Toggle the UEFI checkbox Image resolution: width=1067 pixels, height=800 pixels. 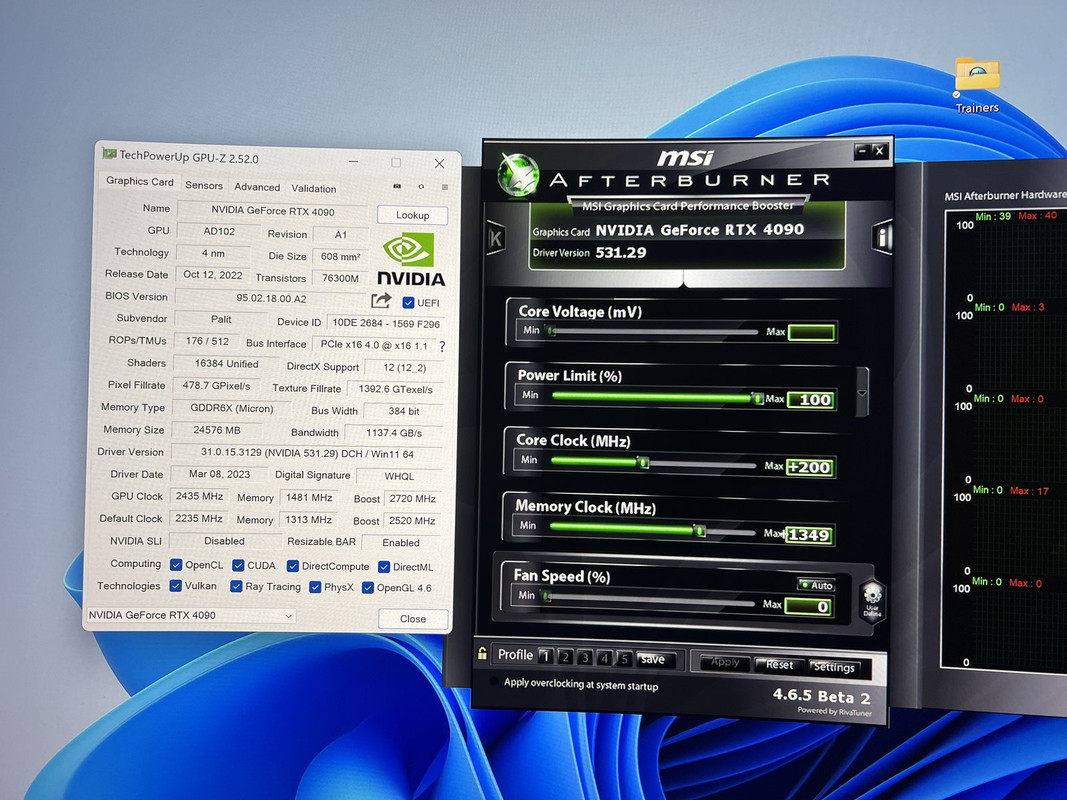(x=408, y=303)
